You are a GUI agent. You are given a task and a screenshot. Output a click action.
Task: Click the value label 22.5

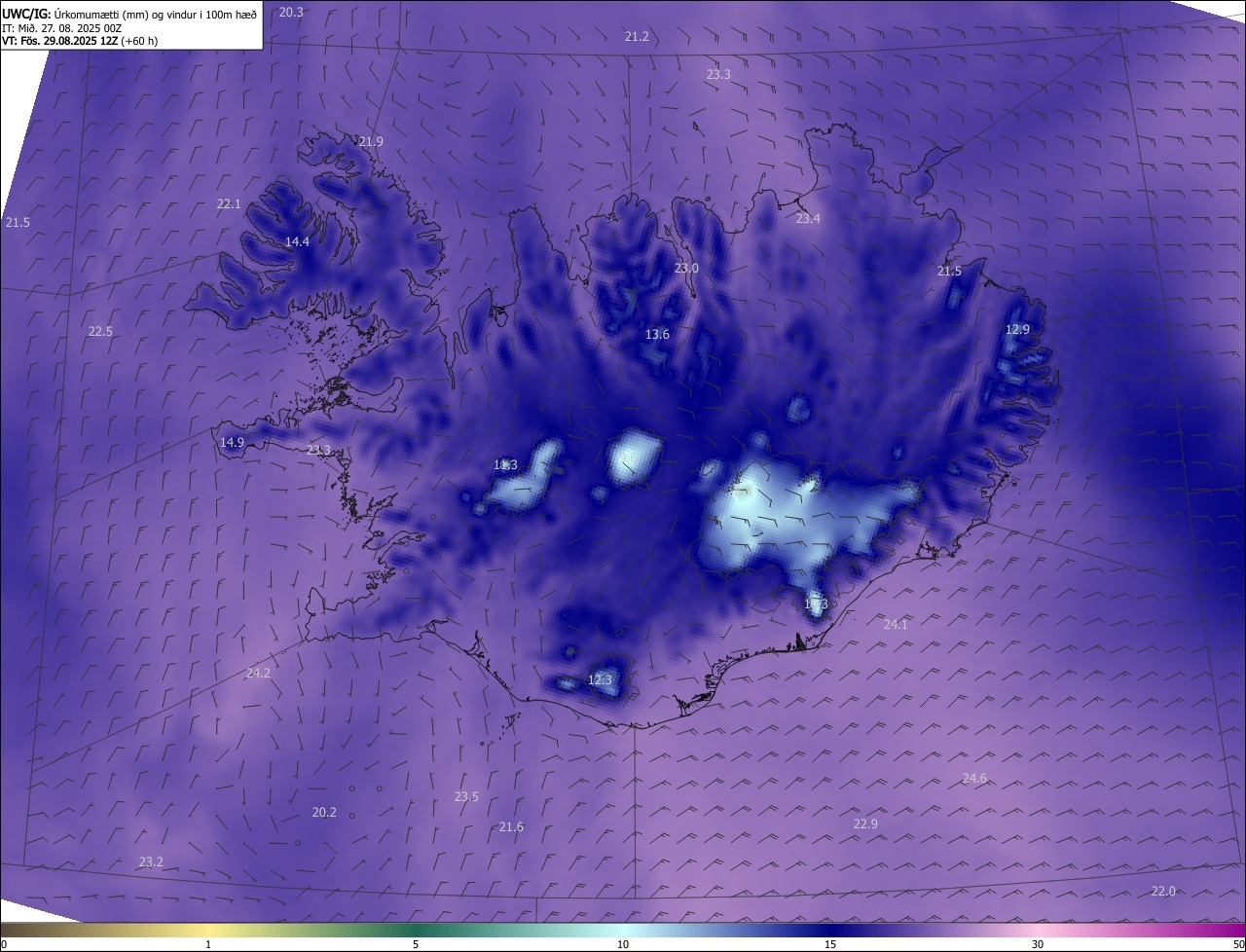tap(100, 331)
